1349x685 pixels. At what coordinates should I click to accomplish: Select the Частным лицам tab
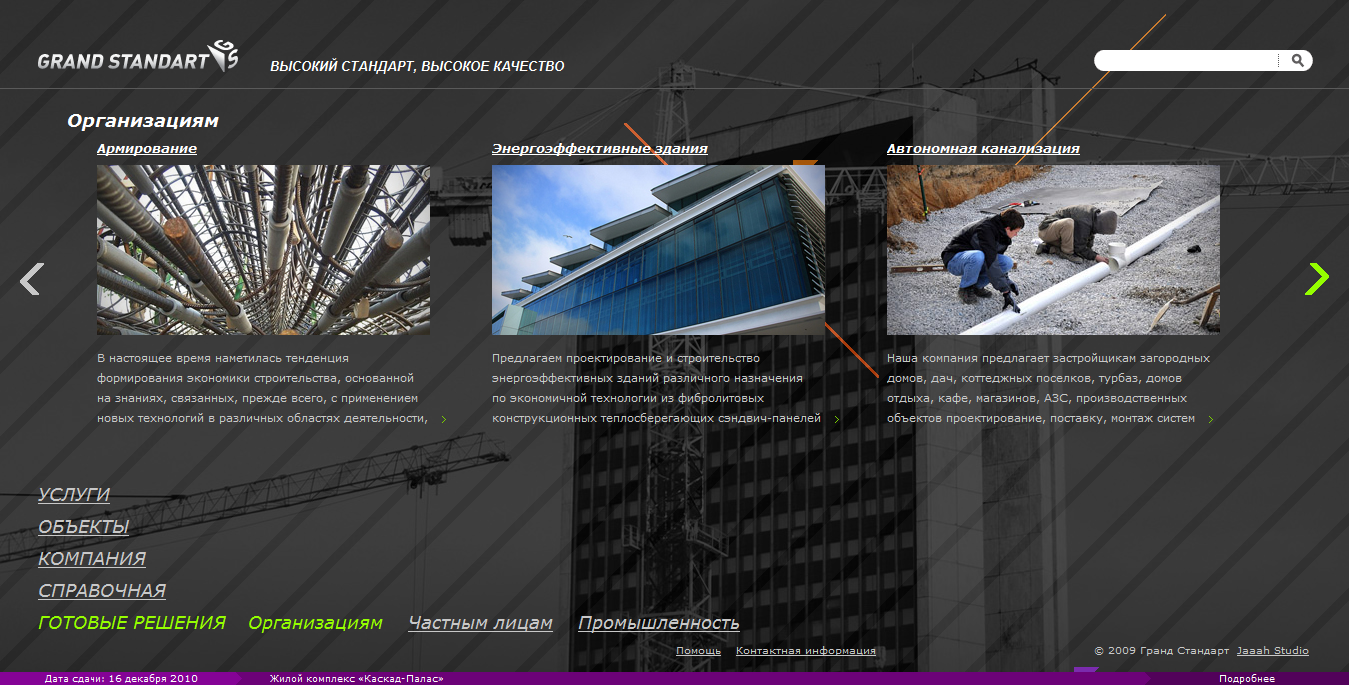pyautogui.click(x=480, y=623)
